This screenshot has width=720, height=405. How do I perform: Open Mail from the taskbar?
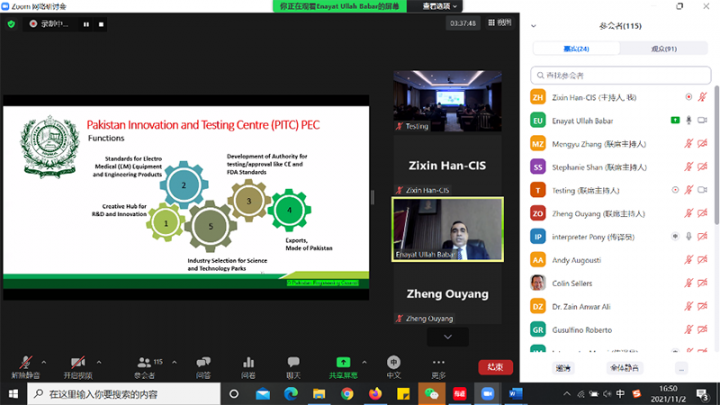(263, 394)
